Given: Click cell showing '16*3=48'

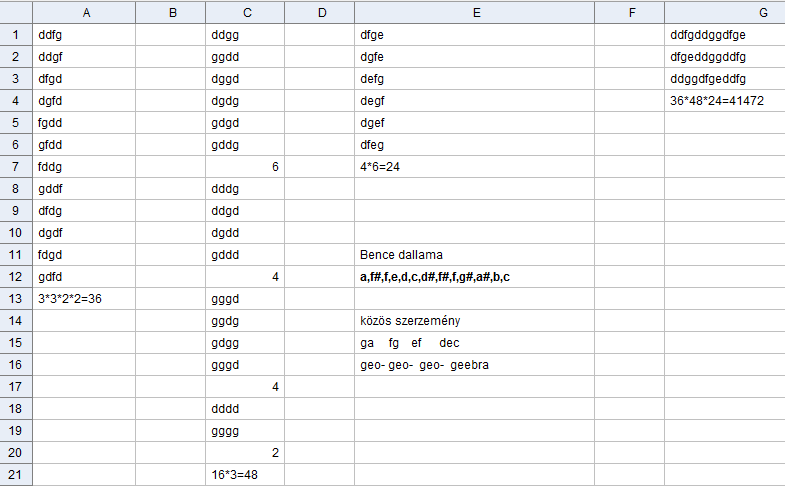Looking at the screenshot, I should pyautogui.click(x=245, y=474).
